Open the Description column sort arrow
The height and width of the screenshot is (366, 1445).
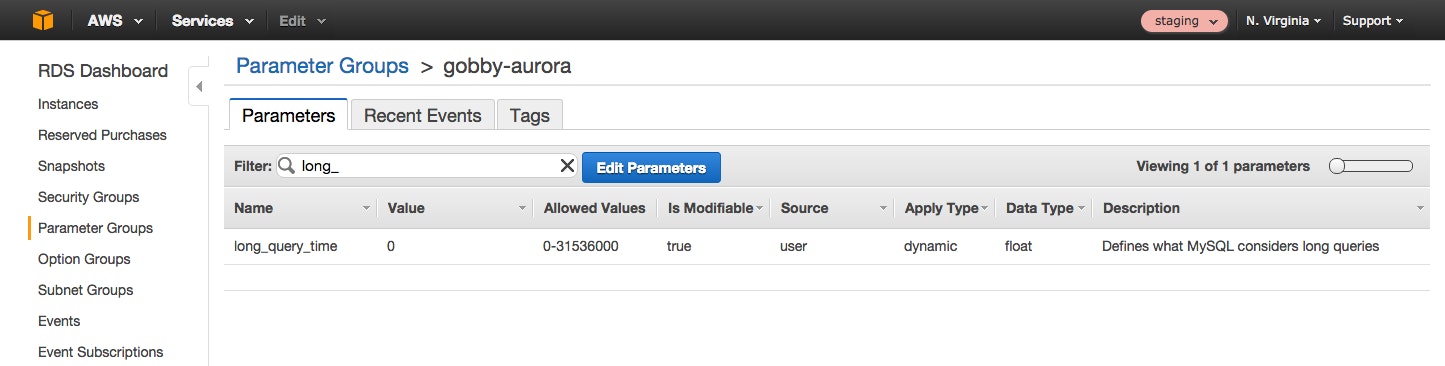click(x=1421, y=209)
